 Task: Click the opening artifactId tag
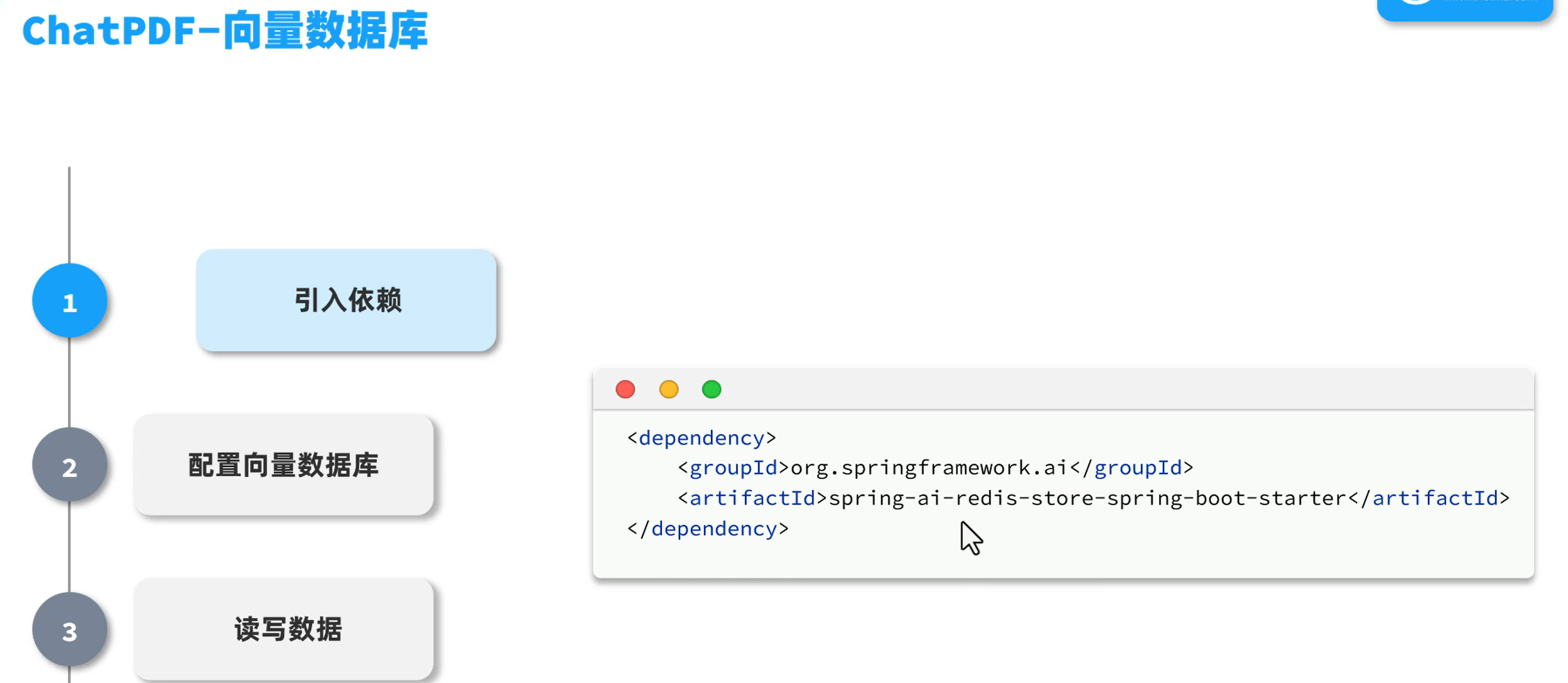pyautogui.click(x=752, y=499)
